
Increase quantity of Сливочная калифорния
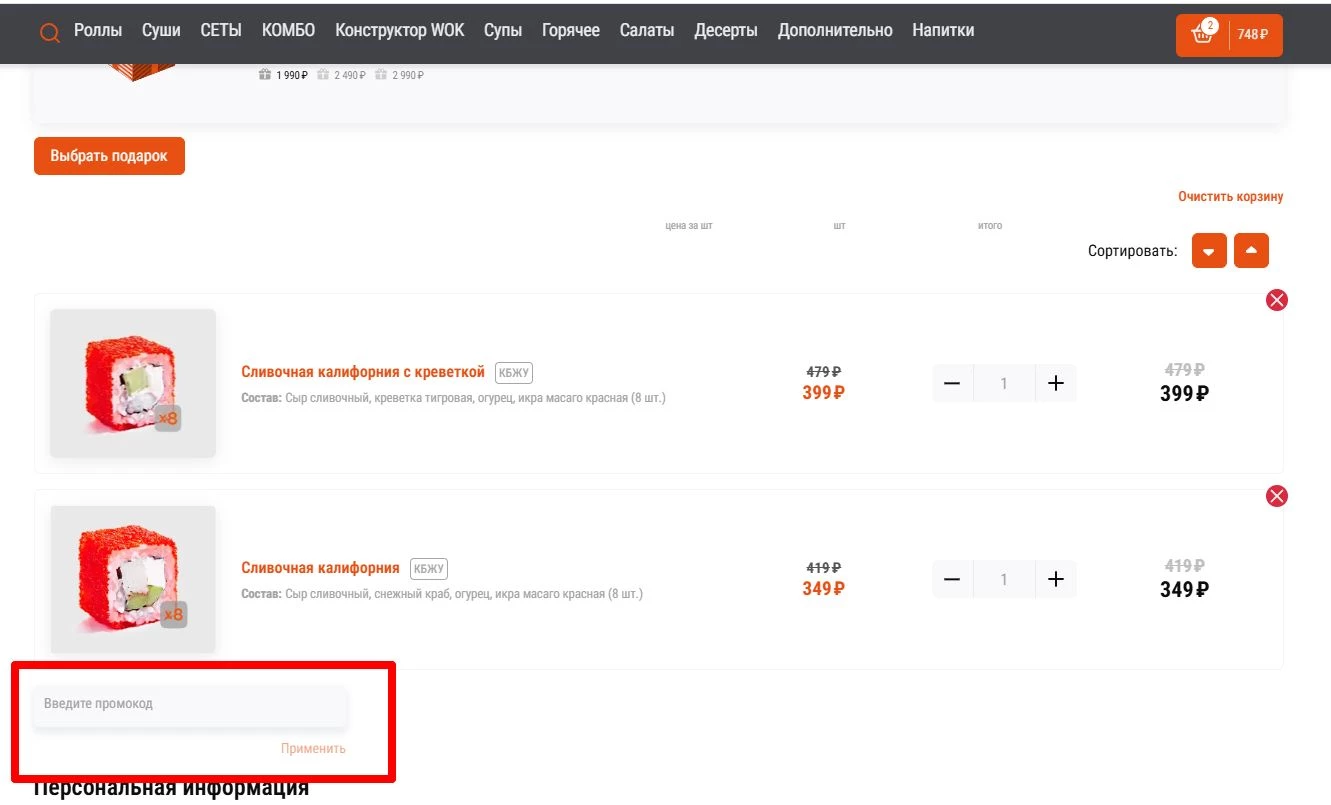(x=1055, y=580)
